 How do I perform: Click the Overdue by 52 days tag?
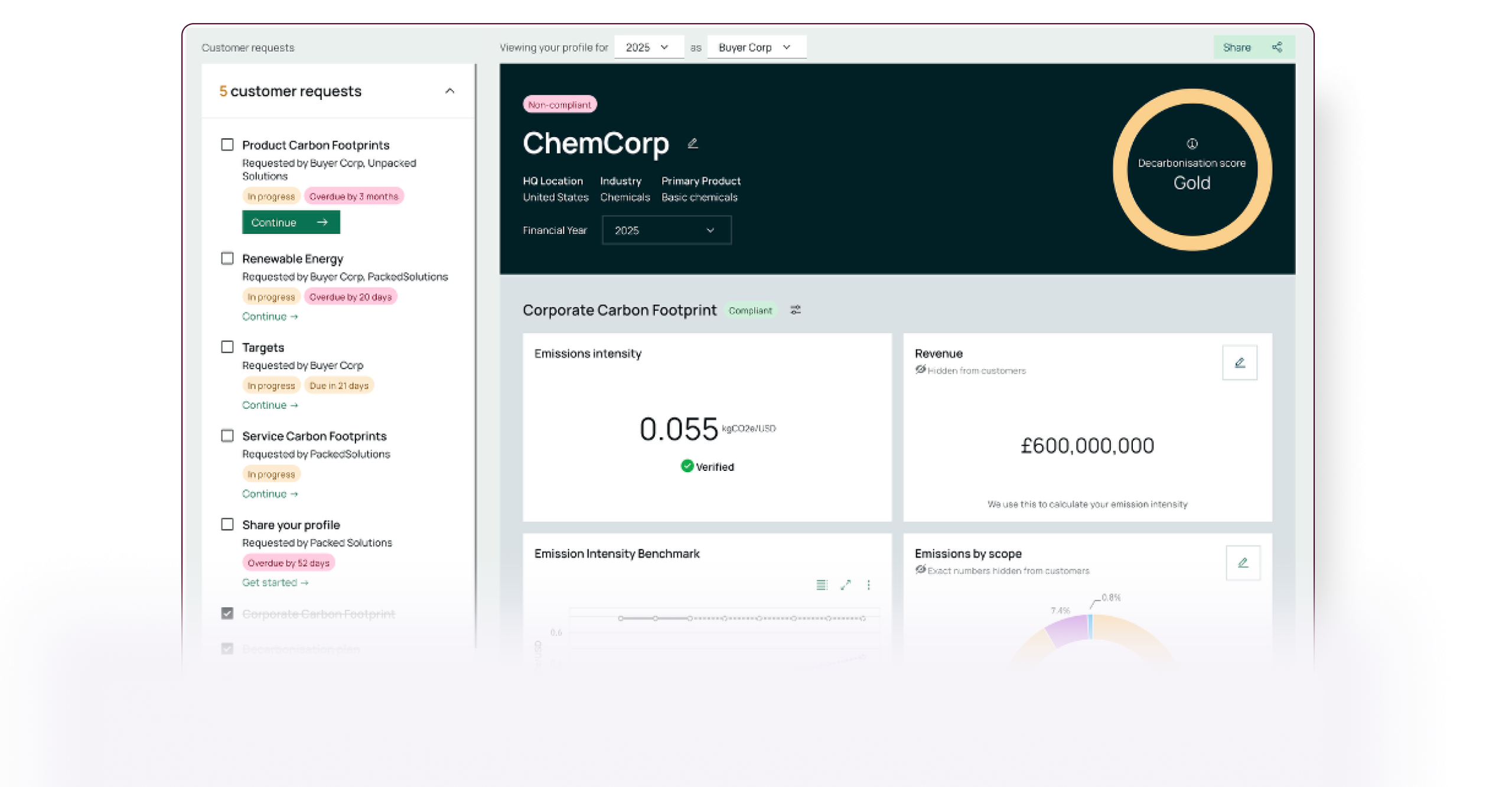(x=288, y=562)
